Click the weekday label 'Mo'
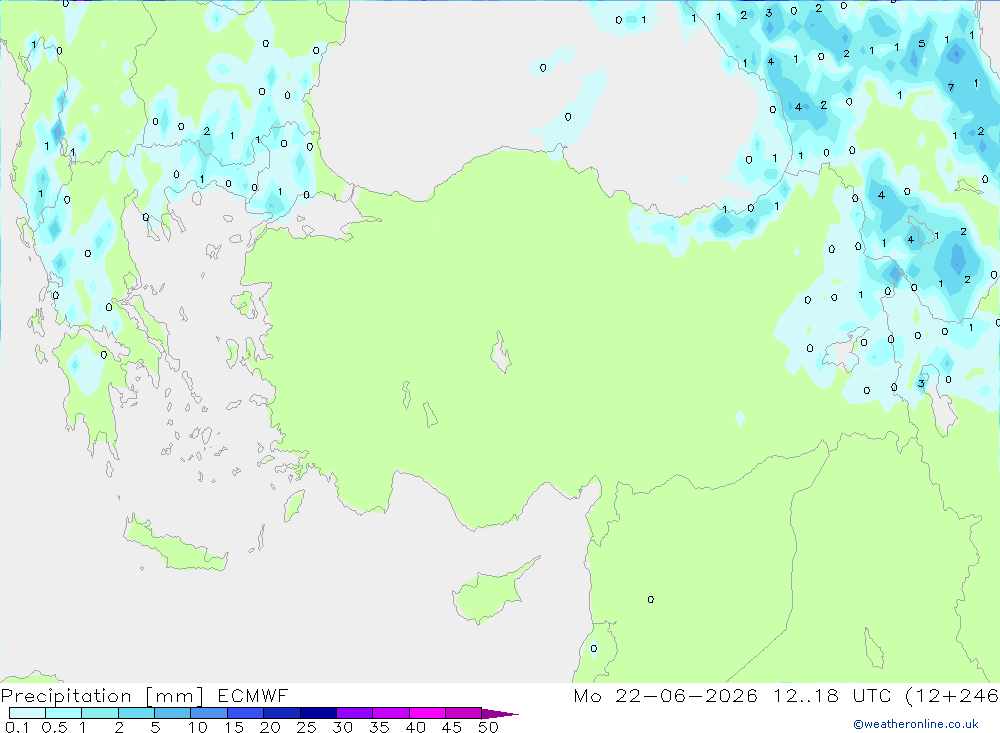Viewport: 1000px width, 733px height. [x=587, y=695]
